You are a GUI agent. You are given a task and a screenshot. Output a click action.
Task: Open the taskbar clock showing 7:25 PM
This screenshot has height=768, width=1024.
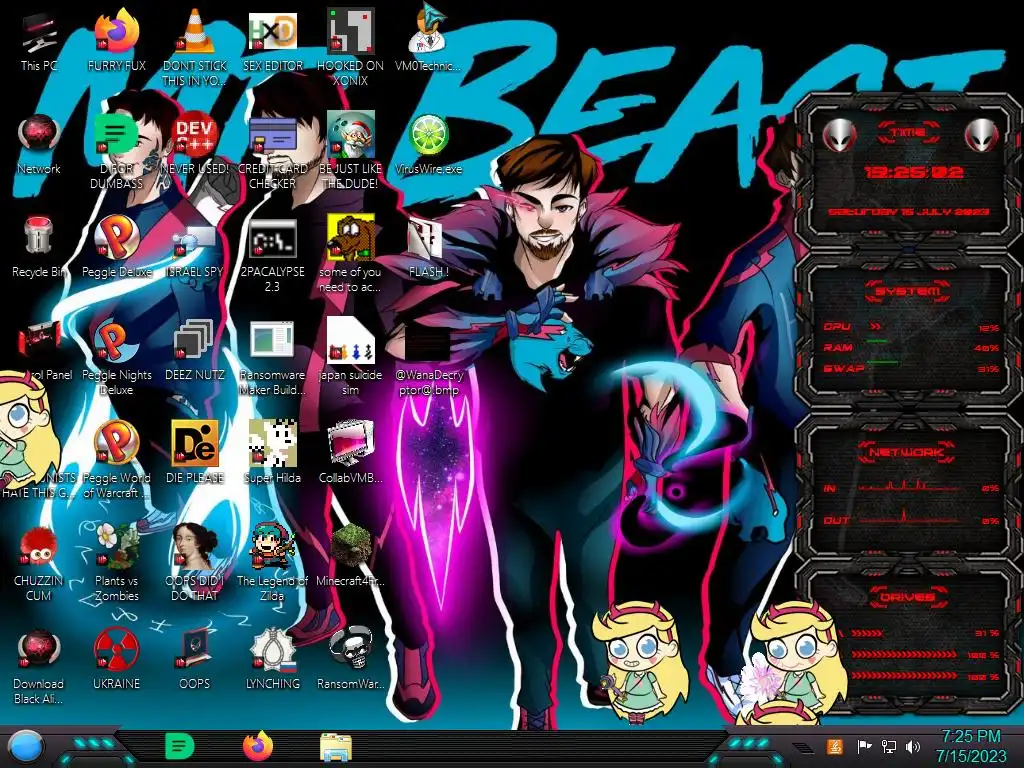click(970, 746)
